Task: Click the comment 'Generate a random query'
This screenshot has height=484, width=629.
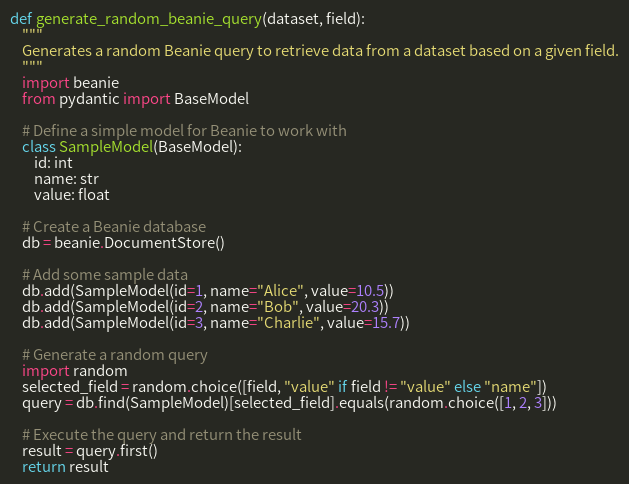Action: pyautogui.click(x=115, y=355)
